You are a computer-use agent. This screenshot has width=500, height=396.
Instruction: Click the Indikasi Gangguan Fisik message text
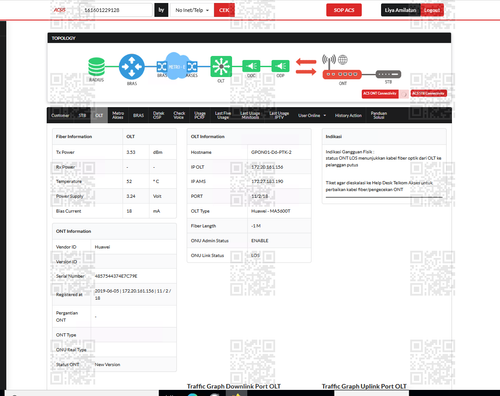383,158
